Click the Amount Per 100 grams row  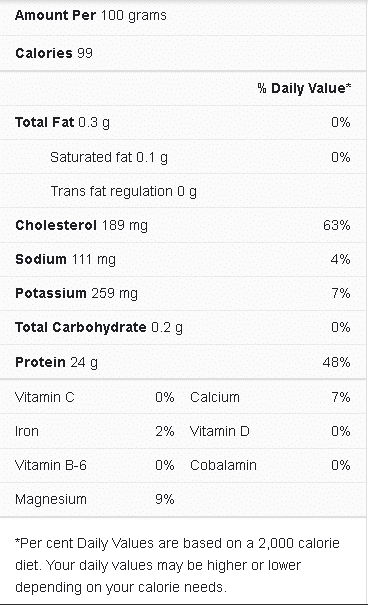tap(183, 16)
